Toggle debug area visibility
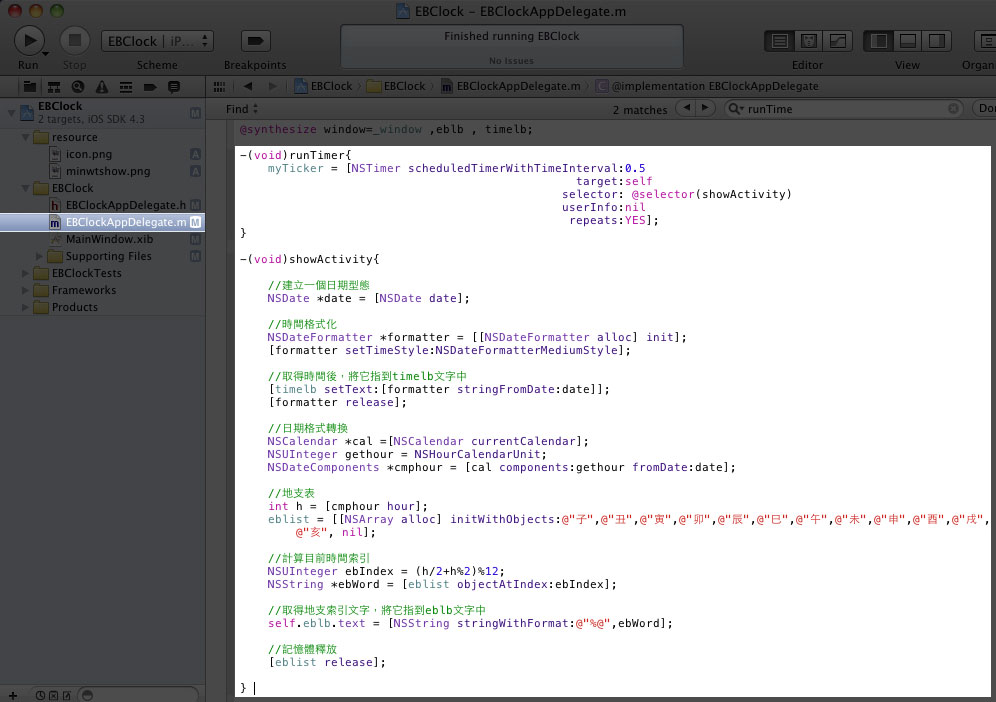The image size is (996, 702). click(908, 41)
